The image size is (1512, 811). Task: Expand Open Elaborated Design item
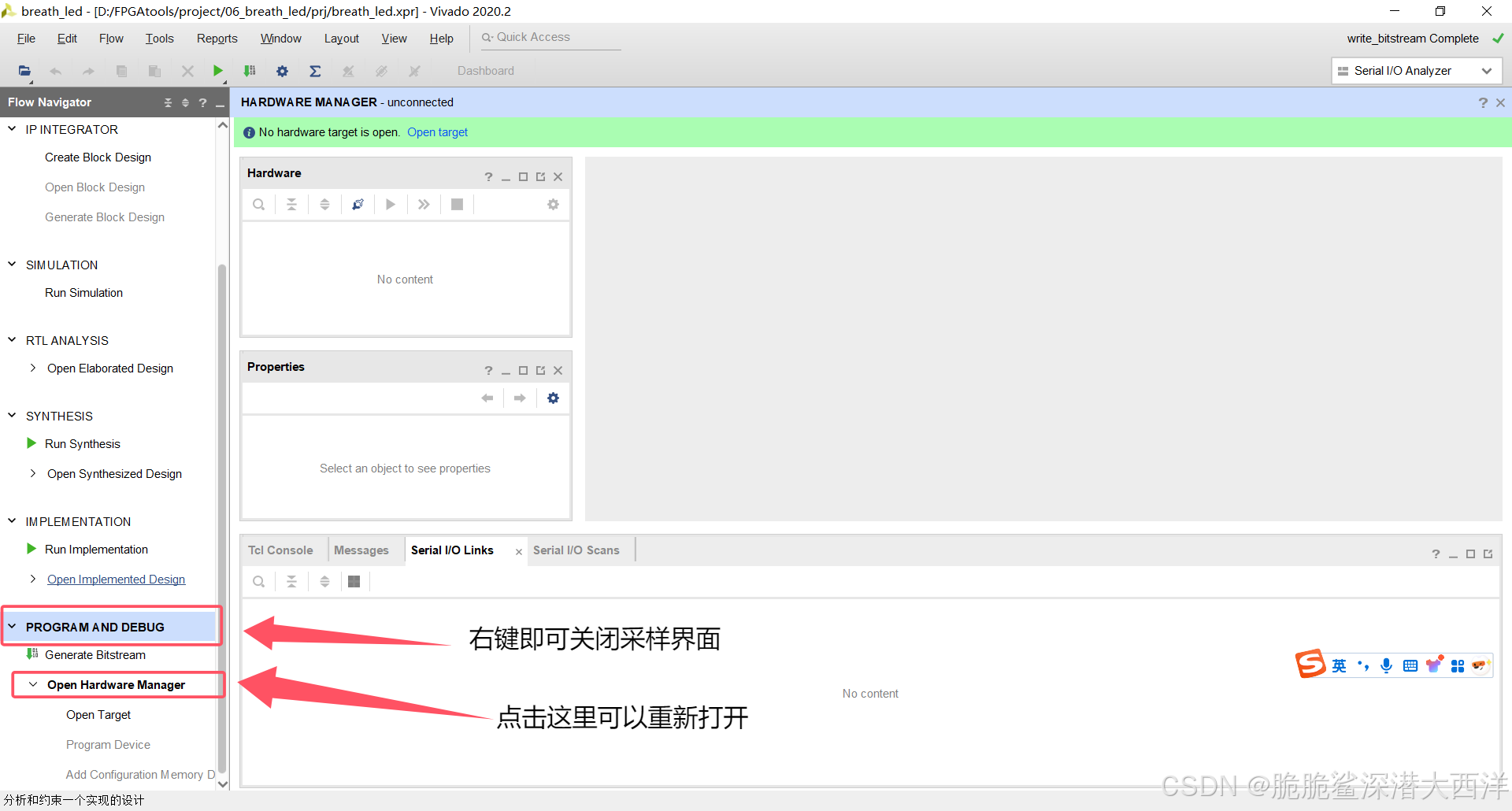tap(33, 368)
